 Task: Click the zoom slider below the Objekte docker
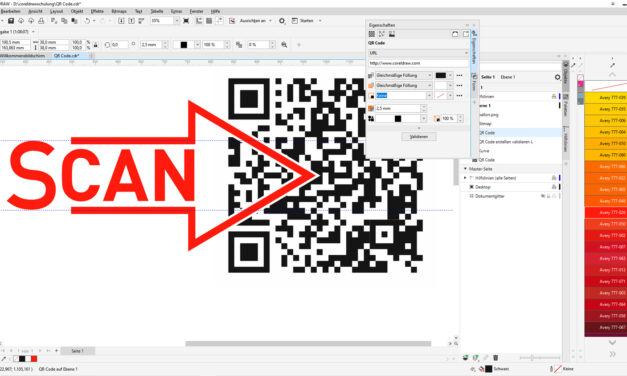point(540,358)
